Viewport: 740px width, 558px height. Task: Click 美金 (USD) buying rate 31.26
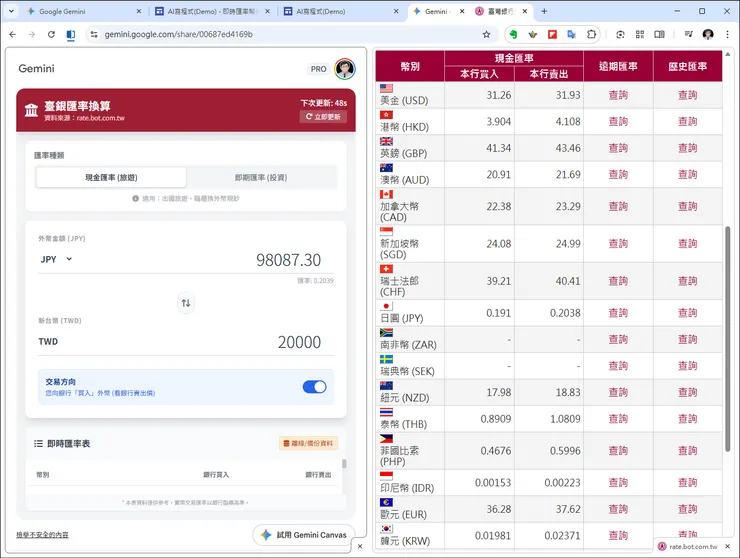coord(499,95)
